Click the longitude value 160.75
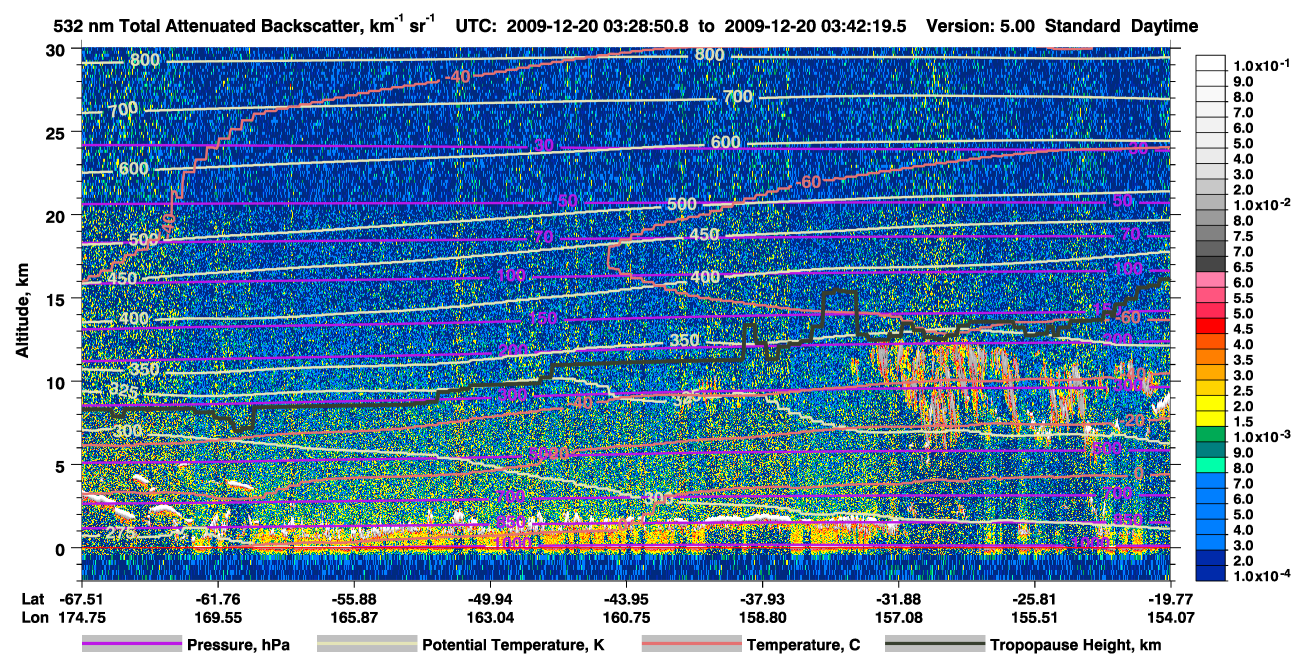This screenshot has height=667, width=1300. point(626,617)
